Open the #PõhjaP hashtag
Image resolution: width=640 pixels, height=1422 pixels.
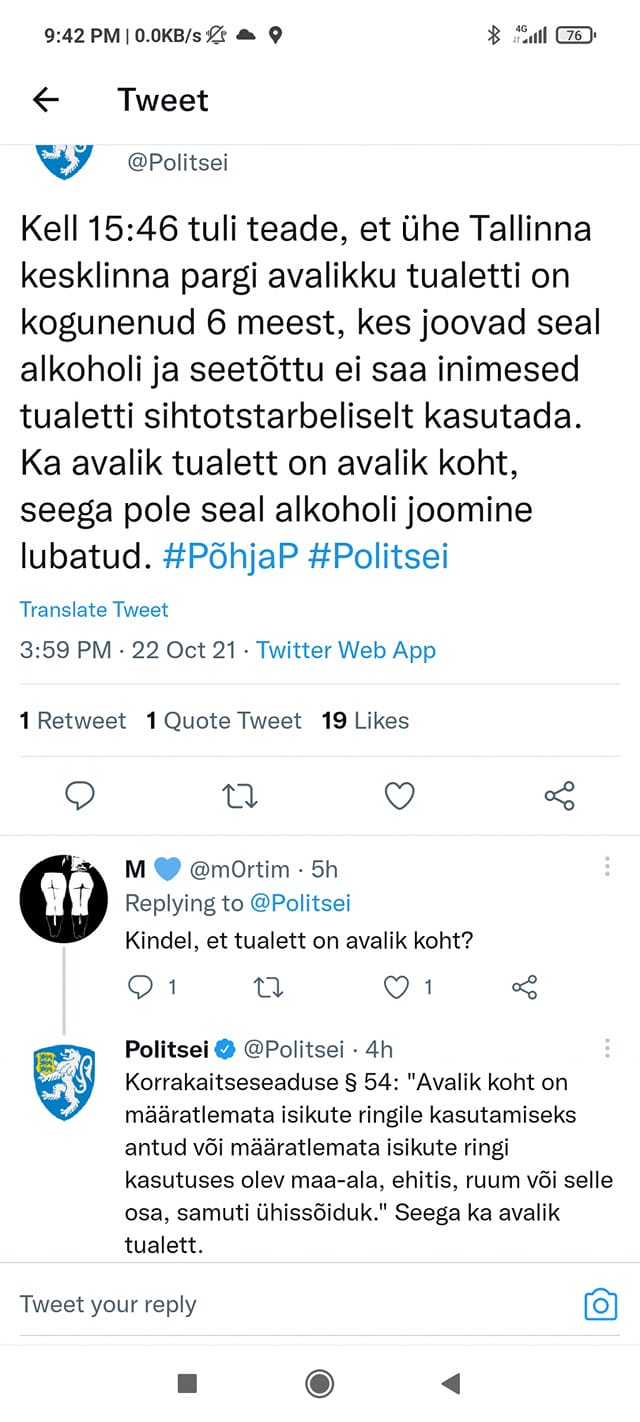pyautogui.click(x=230, y=557)
